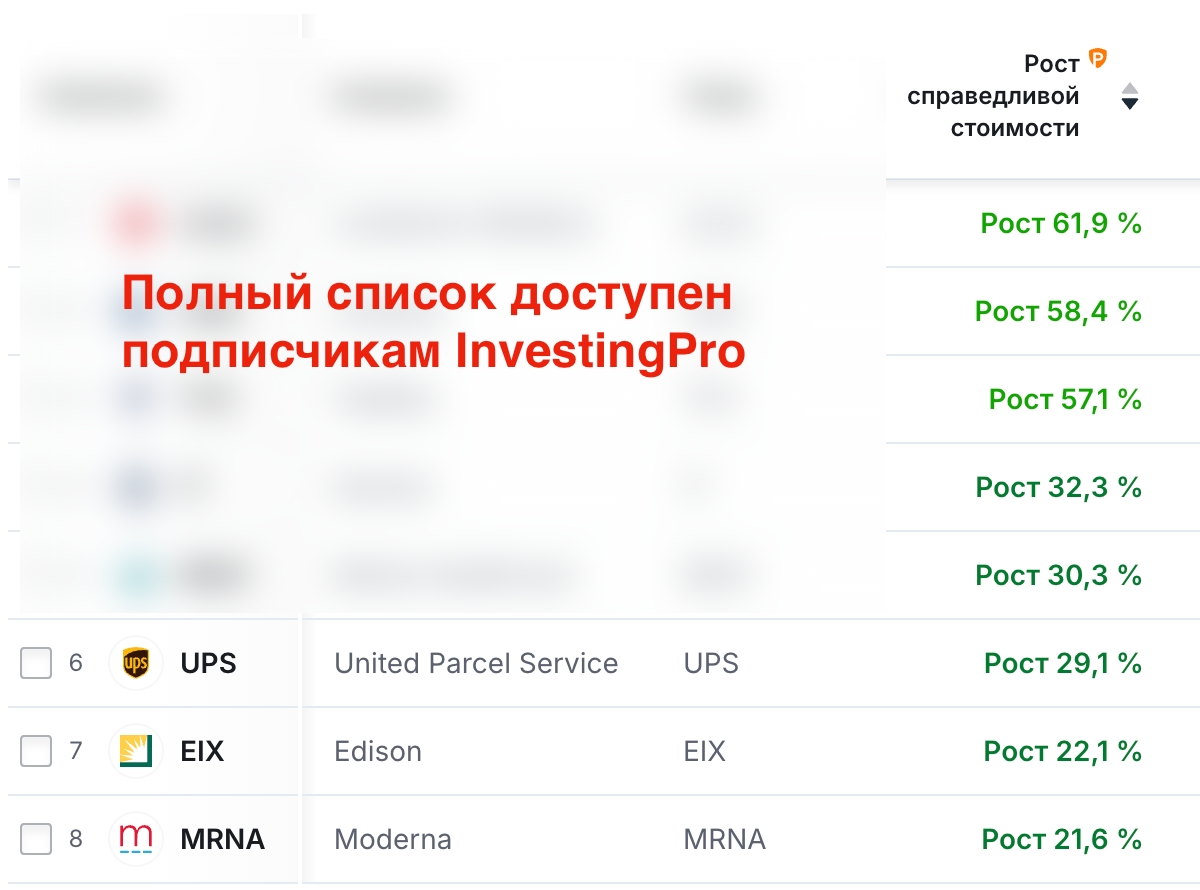
Task: Click the Moderna MRNA logo icon
Action: 135,839
